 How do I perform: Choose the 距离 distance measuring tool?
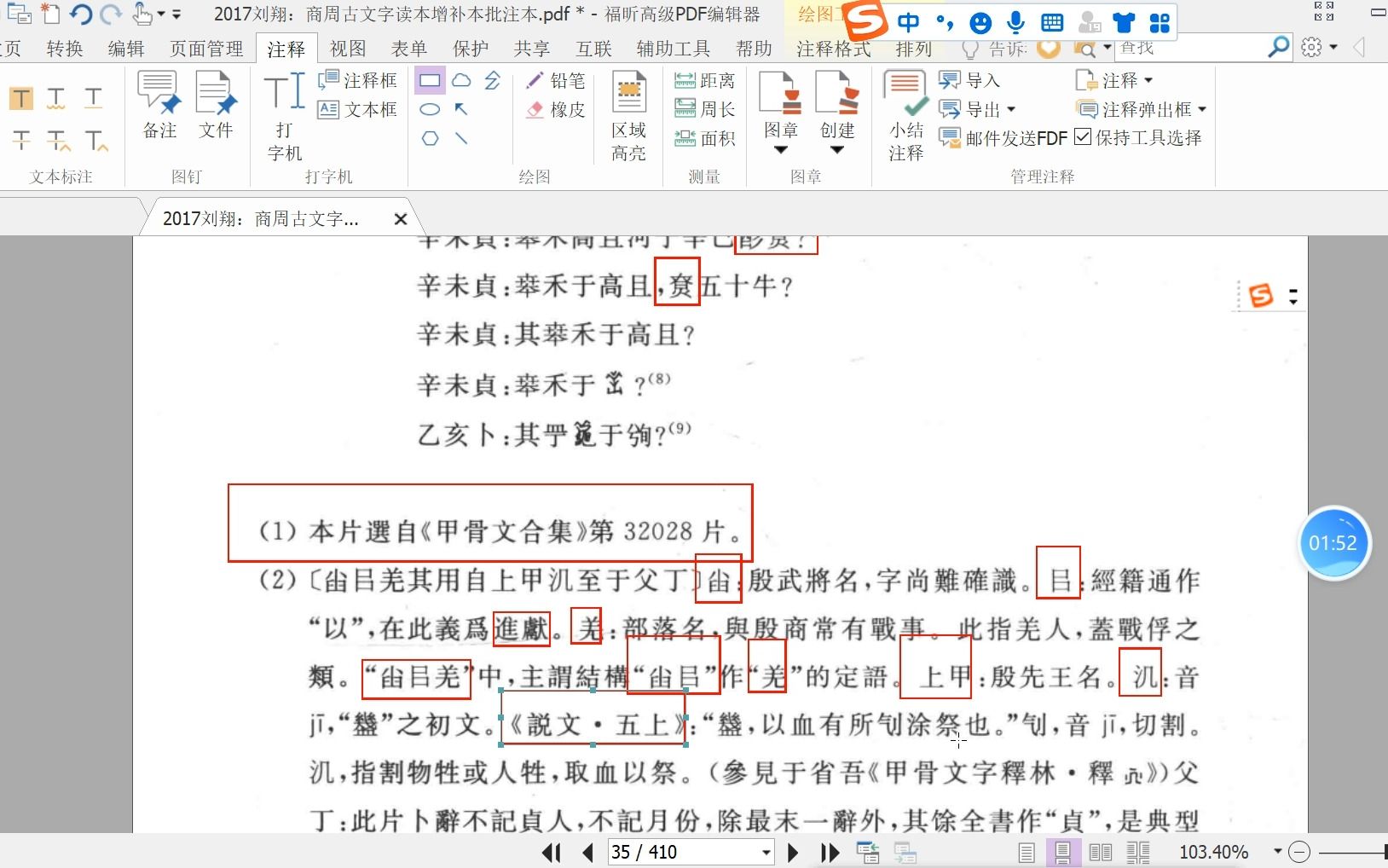pos(704,80)
